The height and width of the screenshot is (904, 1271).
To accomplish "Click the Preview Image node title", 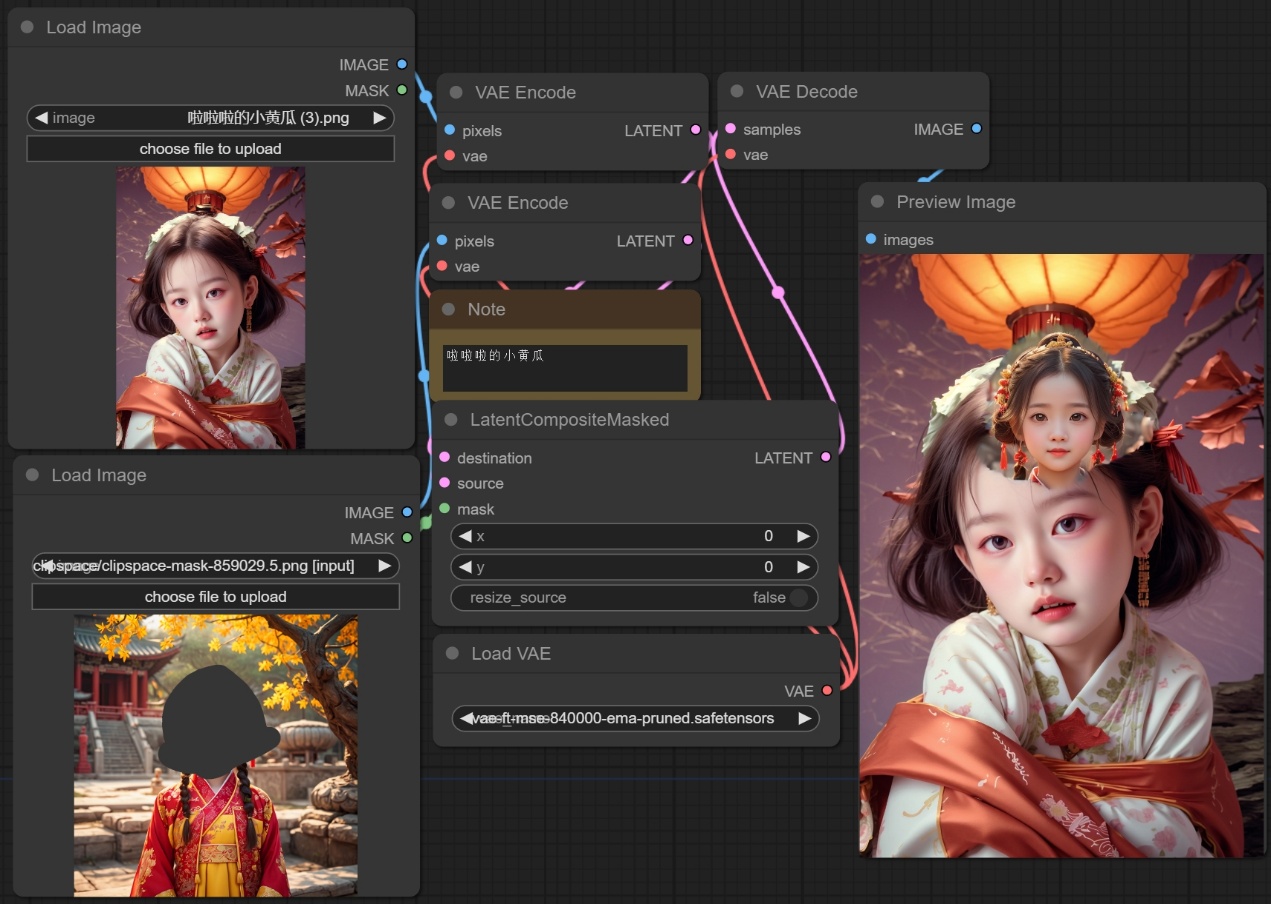I will click(955, 202).
